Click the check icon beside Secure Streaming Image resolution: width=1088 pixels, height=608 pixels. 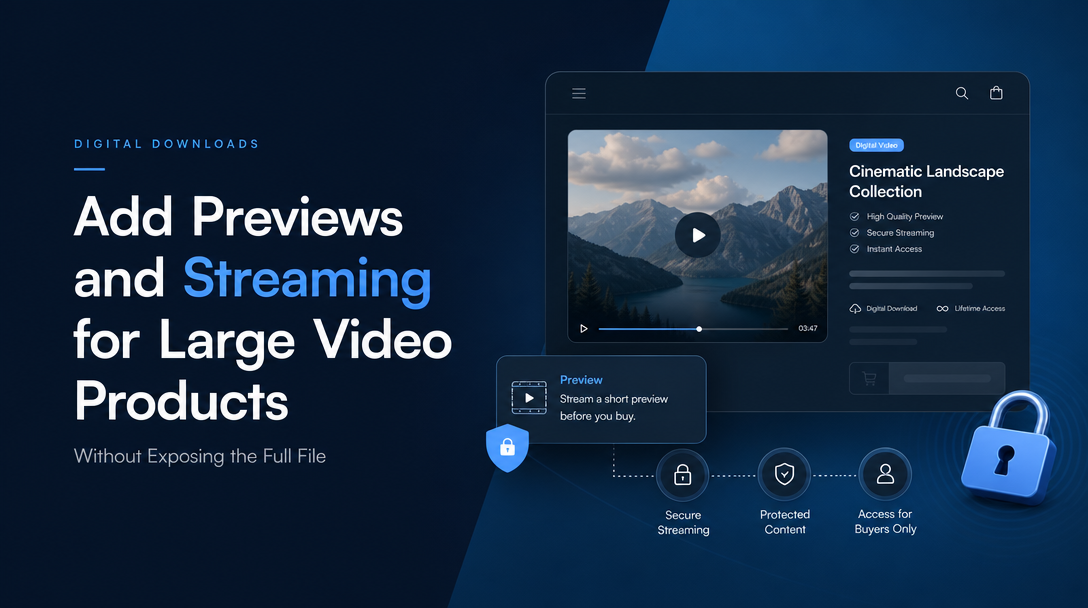click(x=855, y=233)
